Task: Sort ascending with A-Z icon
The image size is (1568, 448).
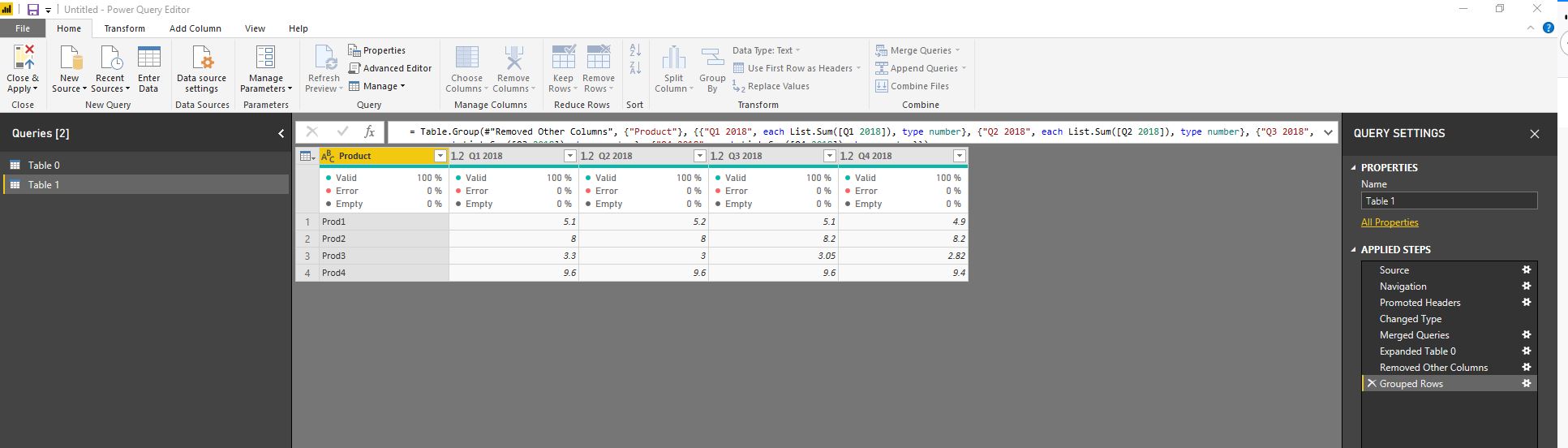Action: point(635,50)
